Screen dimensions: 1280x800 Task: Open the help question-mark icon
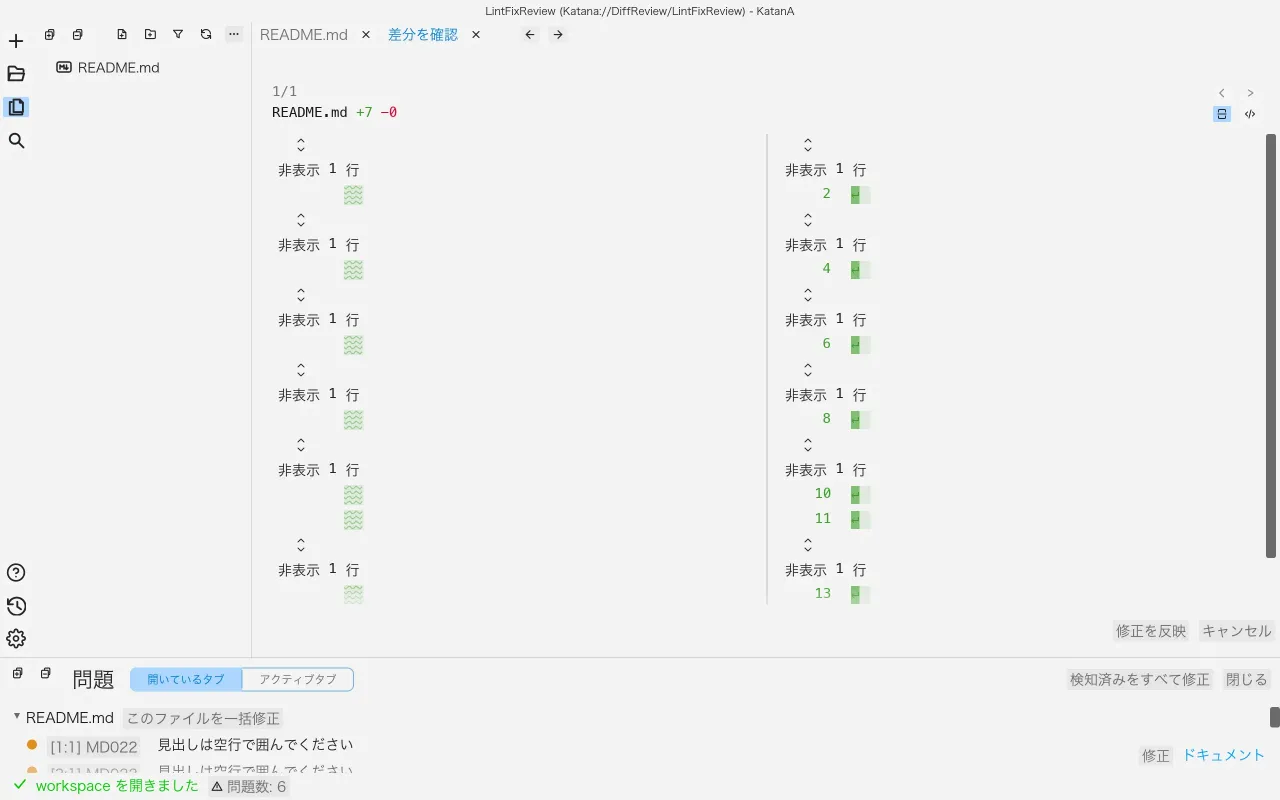16,573
